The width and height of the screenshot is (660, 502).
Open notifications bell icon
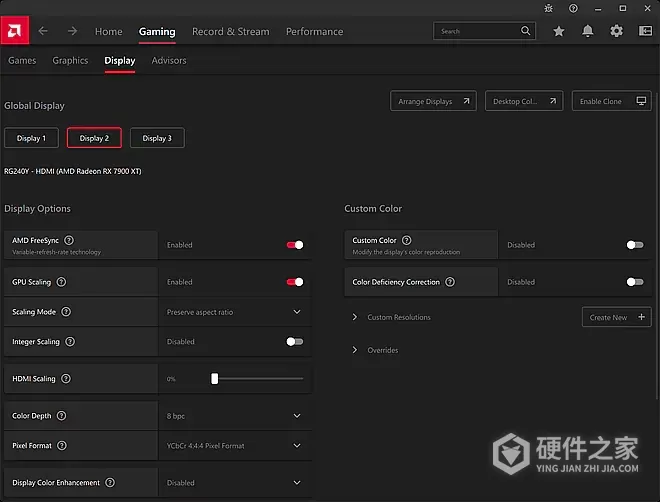588,31
